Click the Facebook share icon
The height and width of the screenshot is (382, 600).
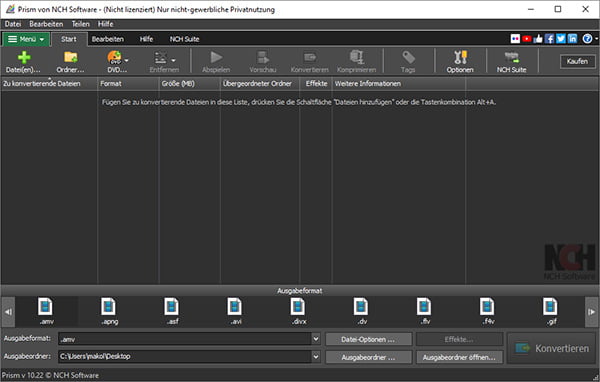(549, 39)
